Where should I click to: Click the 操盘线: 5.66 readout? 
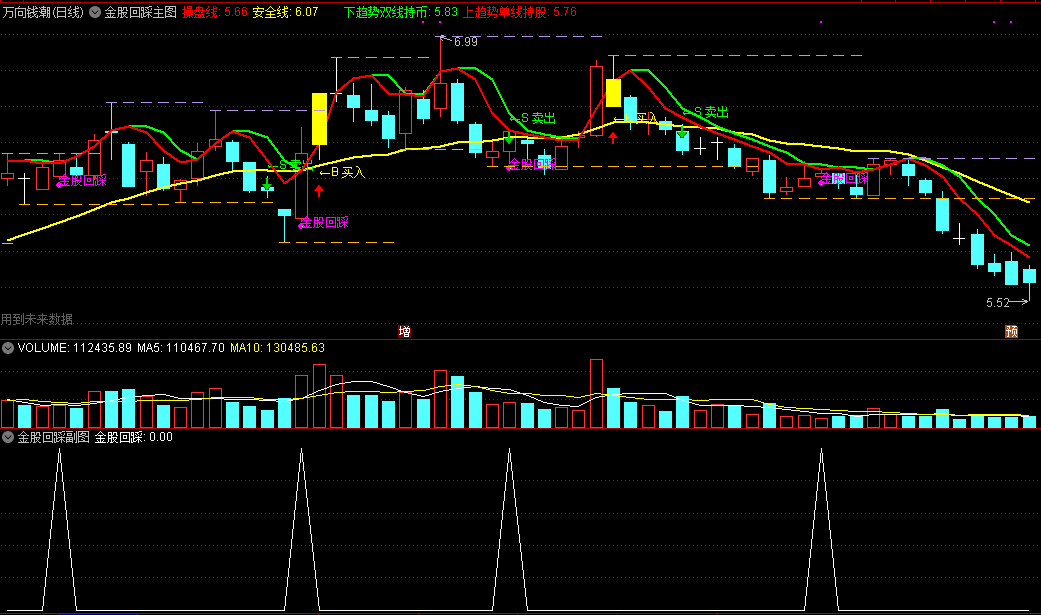[x=214, y=12]
